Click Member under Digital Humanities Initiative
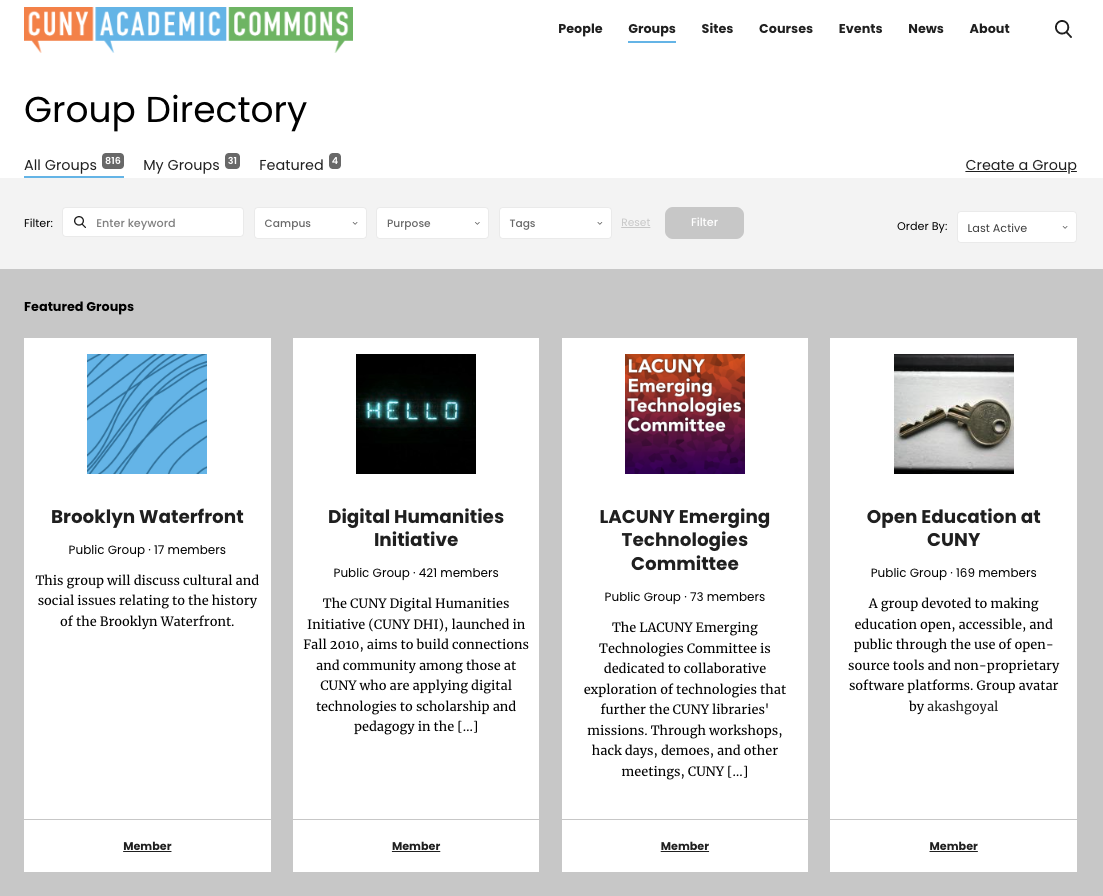 416,846
